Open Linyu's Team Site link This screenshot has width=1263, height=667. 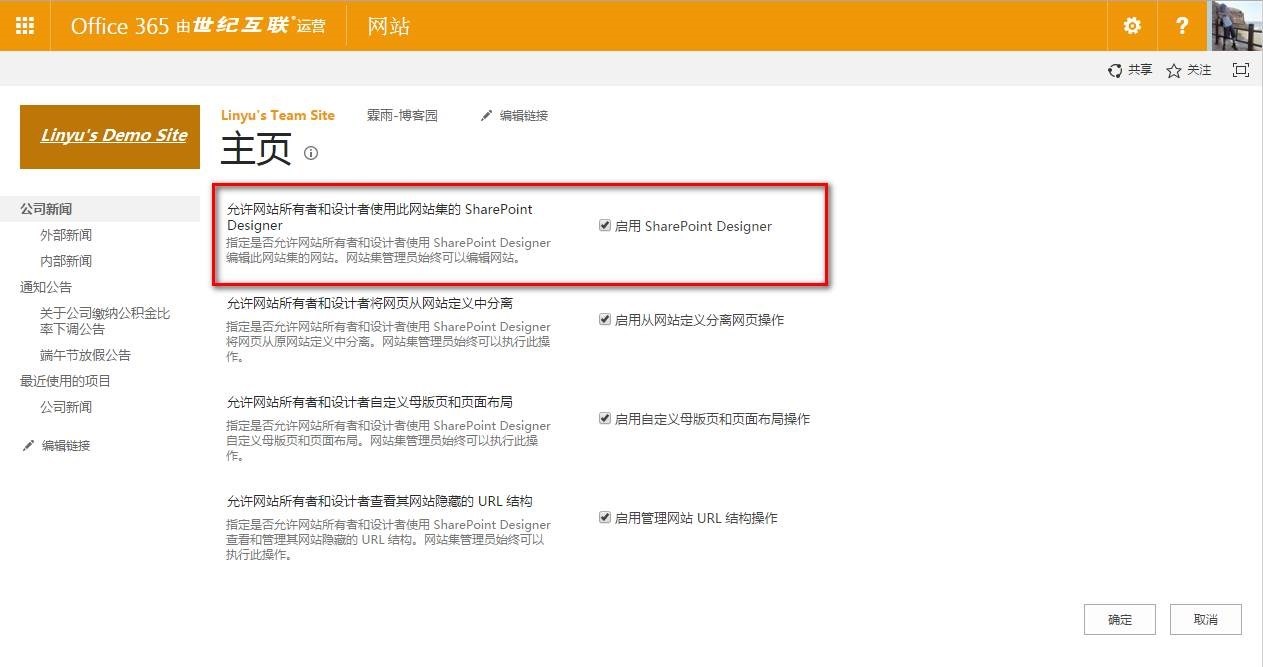point(278,115)
